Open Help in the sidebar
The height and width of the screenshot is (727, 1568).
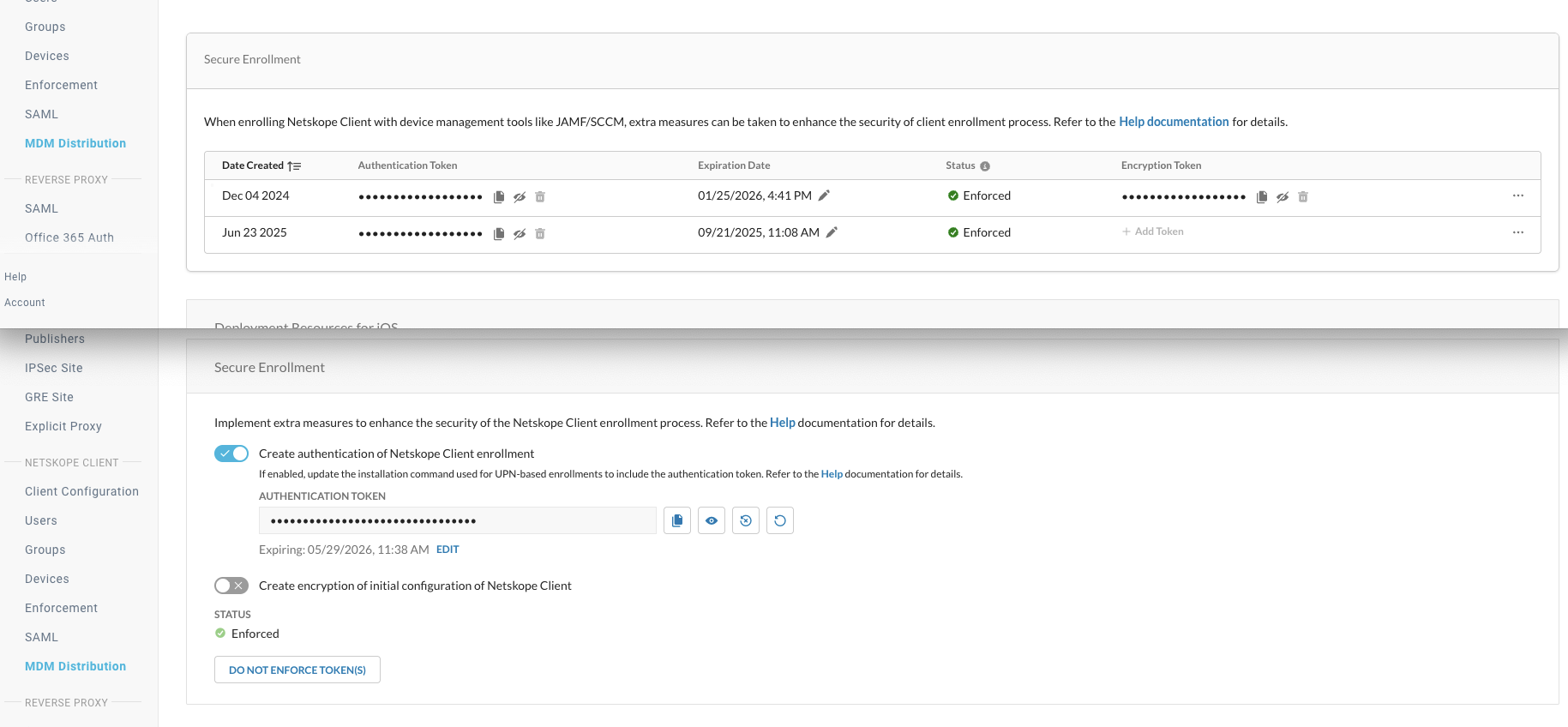(15, 277)
